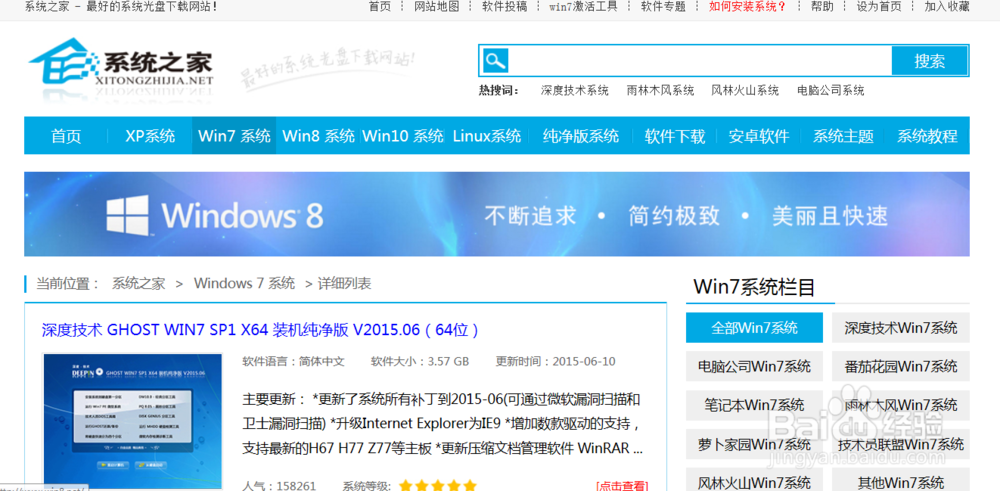Click hot search term 深度技术系统
Screen dimensions: 1000x491
(575, 91)
